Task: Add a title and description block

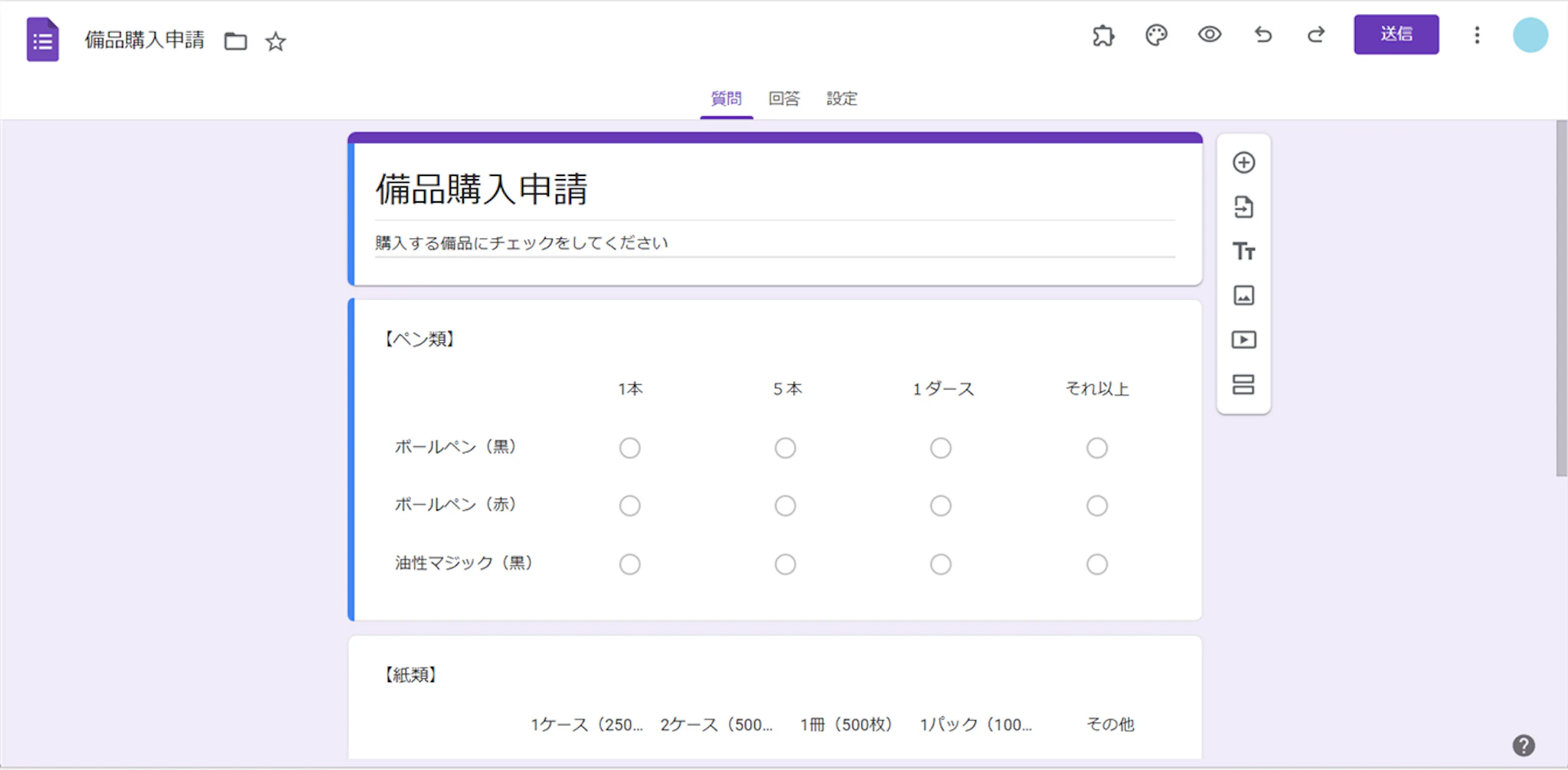Action: (x=1243, y=251)
